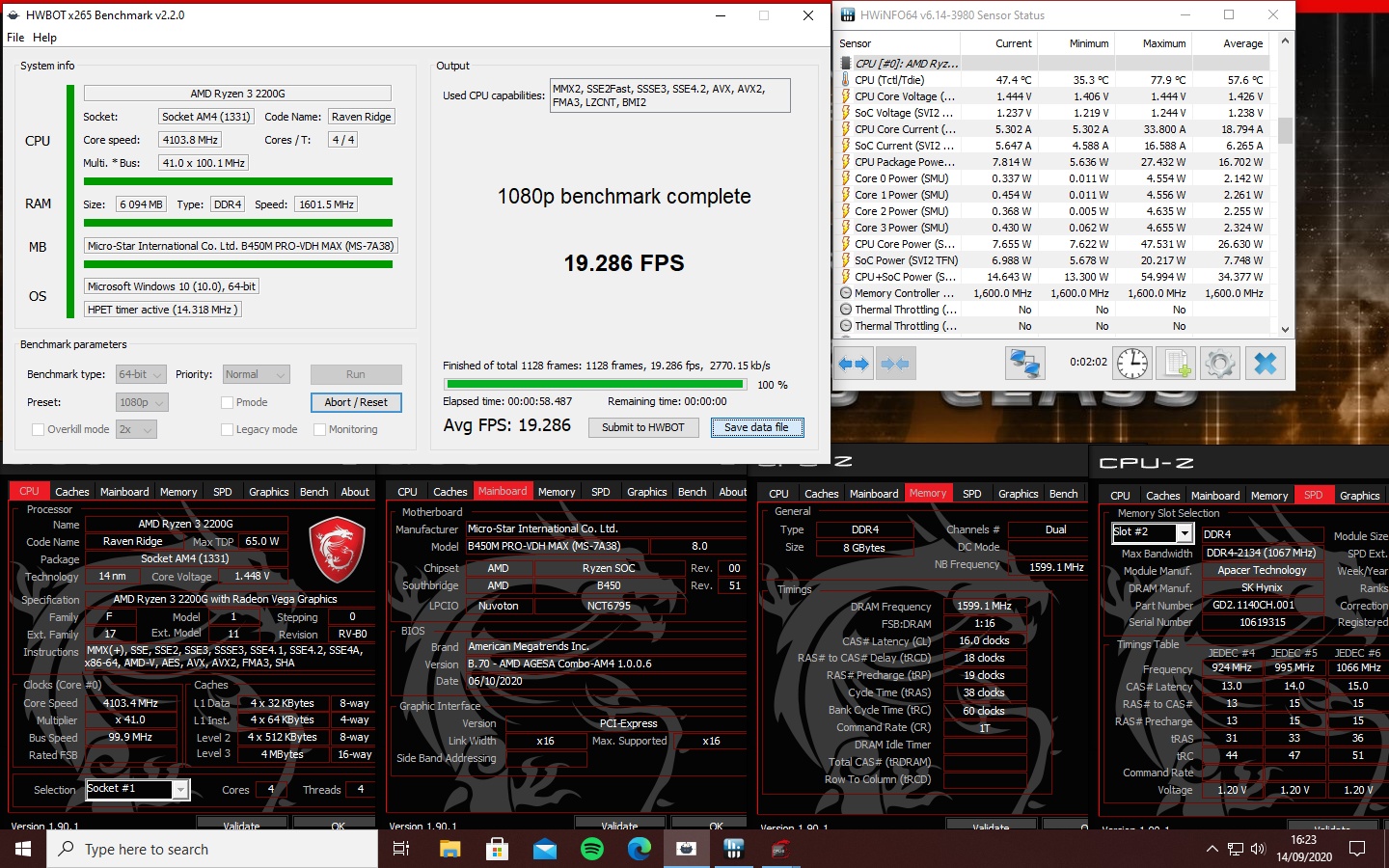Open the Priority Normal dropdown
The width and height of the screenshot is (1389, 868).
coord(256,374)
